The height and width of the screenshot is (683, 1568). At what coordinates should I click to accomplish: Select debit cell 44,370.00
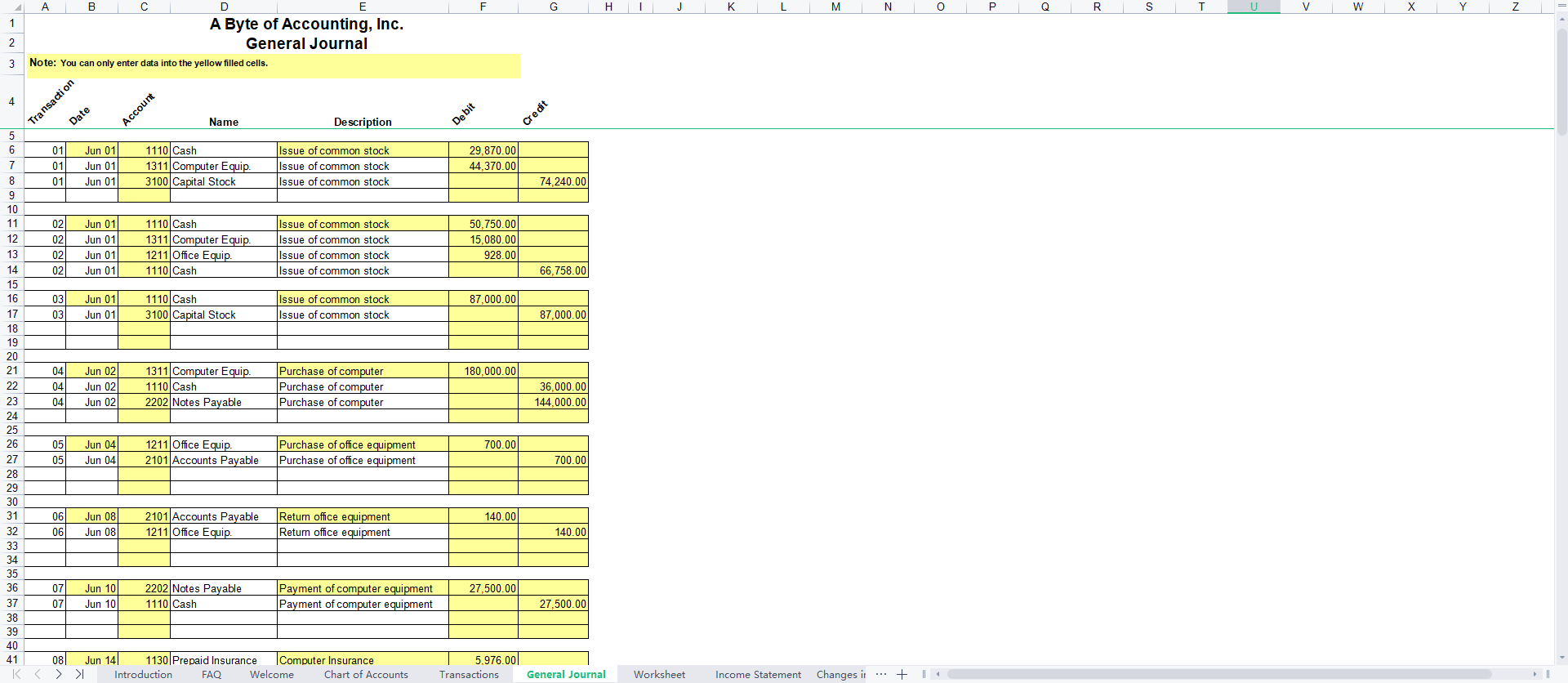(x=483, y=166)
